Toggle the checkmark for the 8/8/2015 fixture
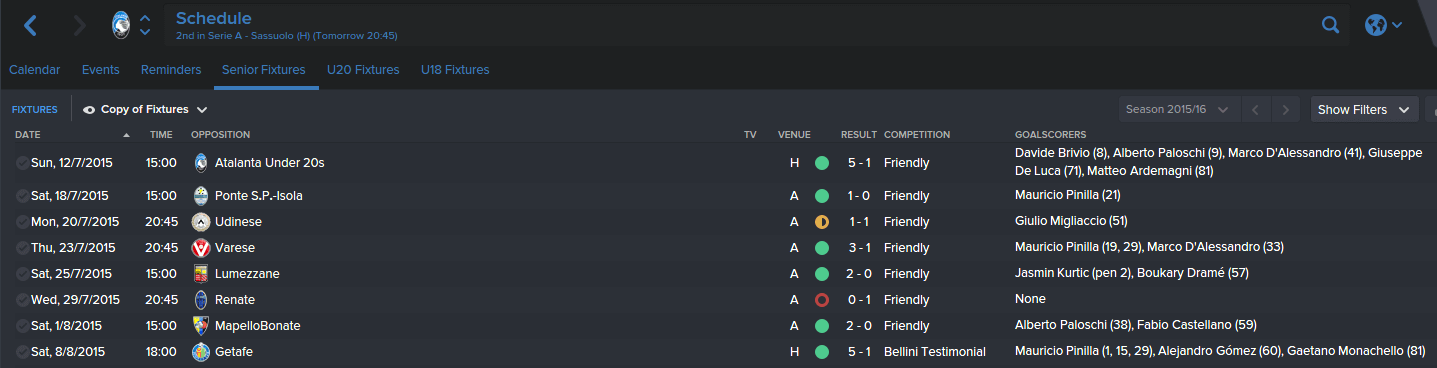The image size is (1437, 368). point(22,352)
